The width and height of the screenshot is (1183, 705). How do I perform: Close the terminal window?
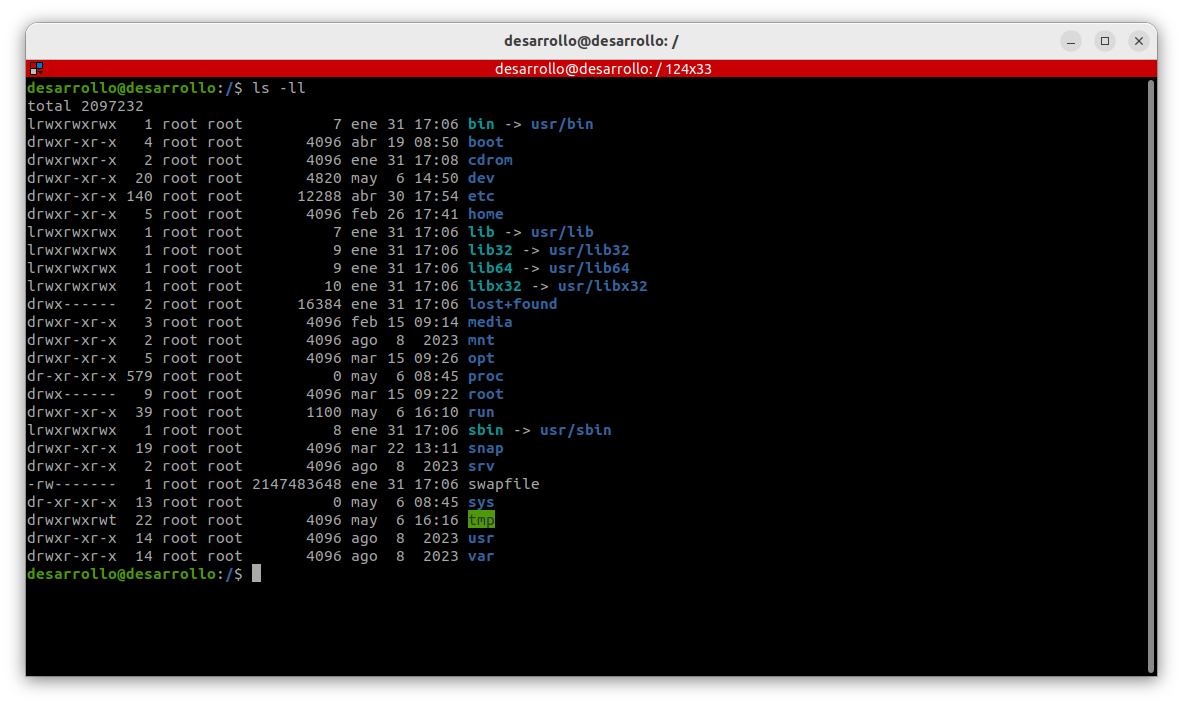pyautogui.click(x=1138, y=41)
